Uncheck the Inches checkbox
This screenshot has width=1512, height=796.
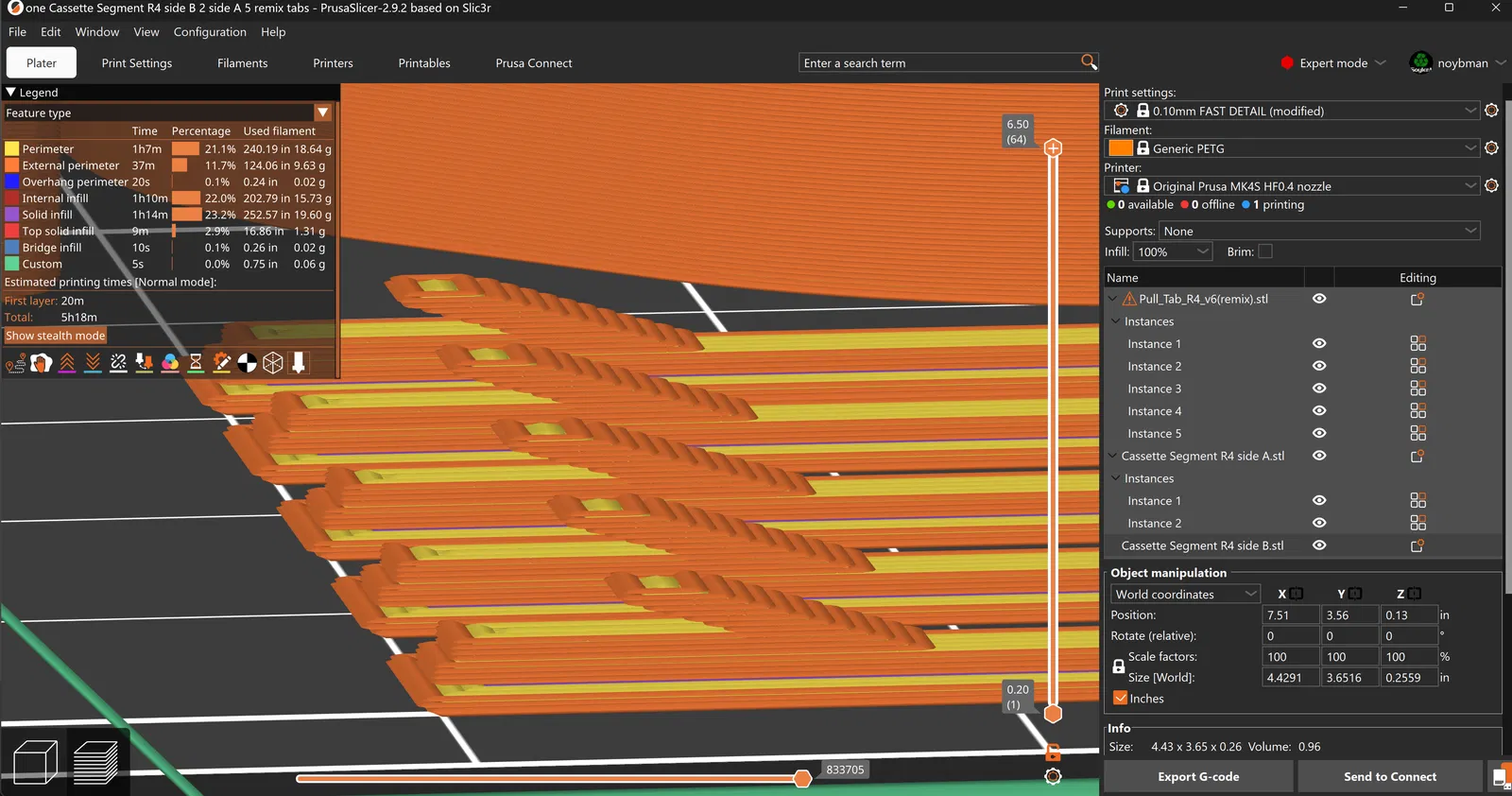click(1121, 699)
